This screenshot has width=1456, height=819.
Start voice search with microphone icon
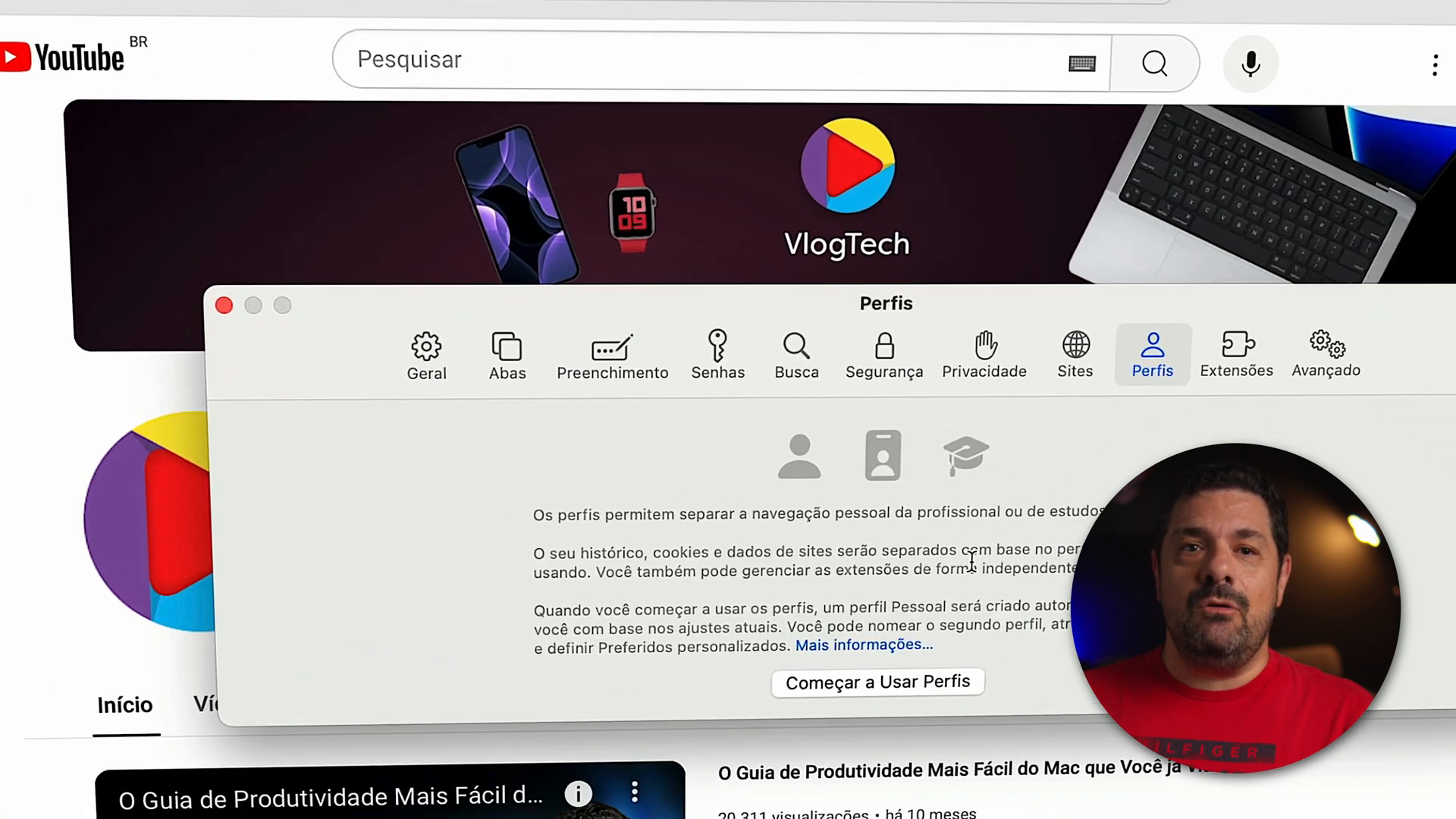[1250, 64]
